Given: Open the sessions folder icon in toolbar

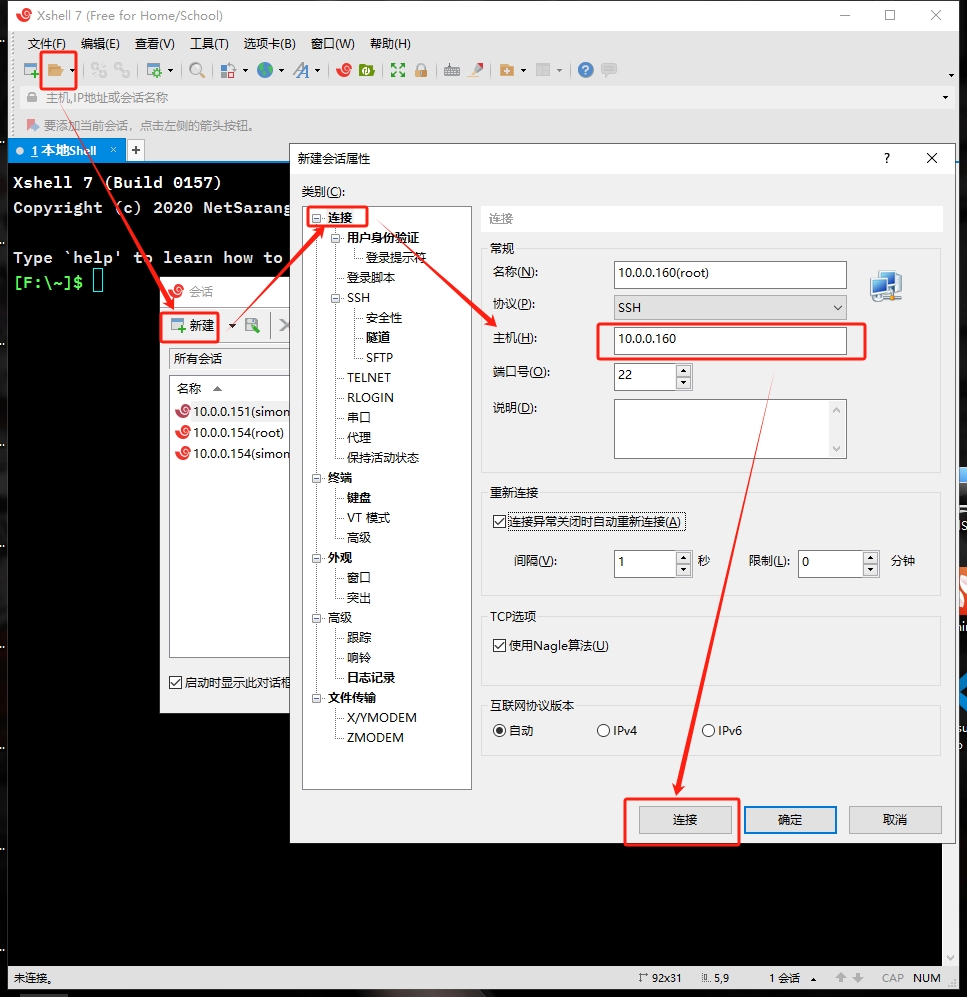Looking at the screenshot, I should [x=55, y=70].
